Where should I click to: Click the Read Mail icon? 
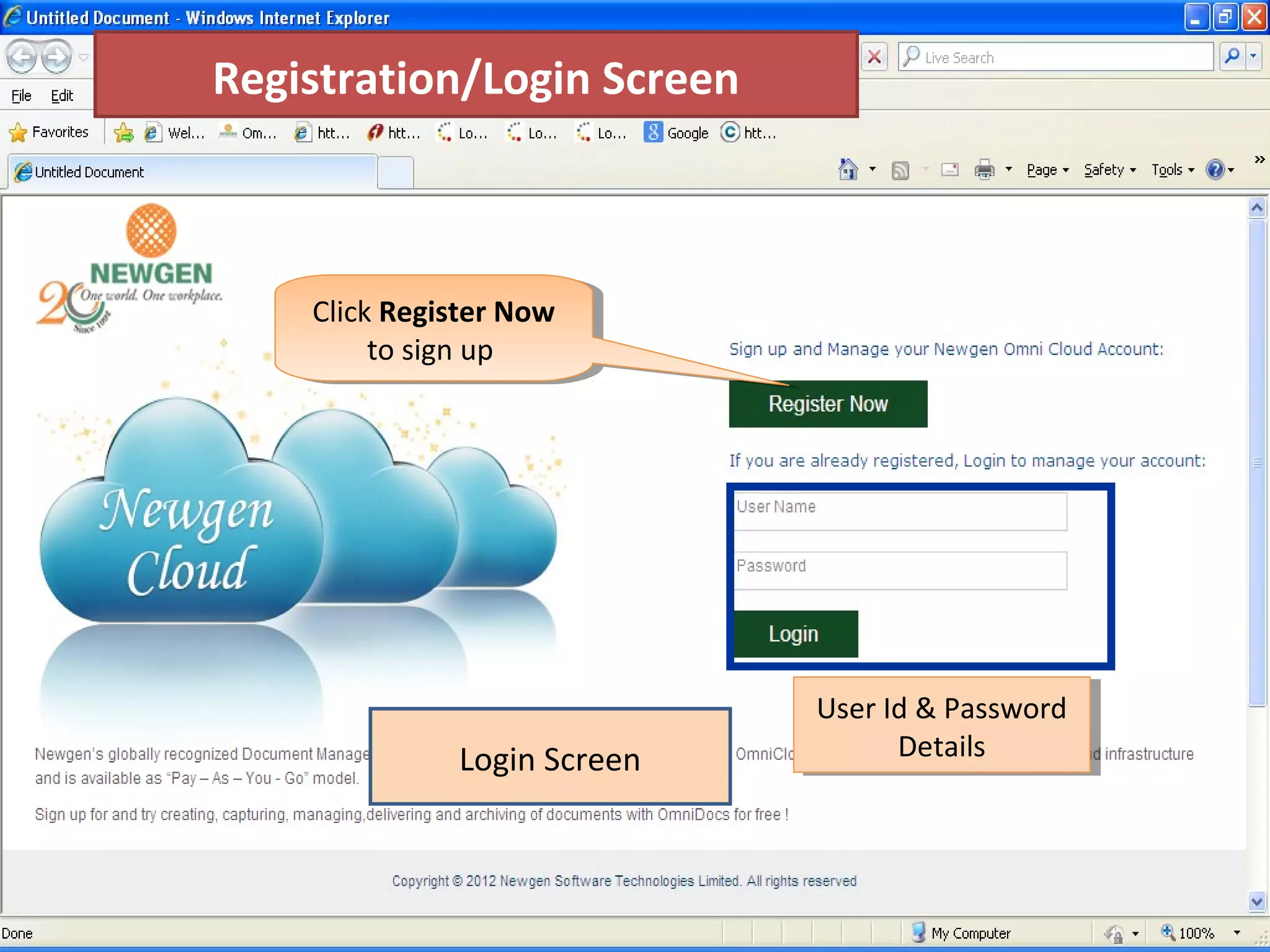pyautogui.click(x=949, y=170)
